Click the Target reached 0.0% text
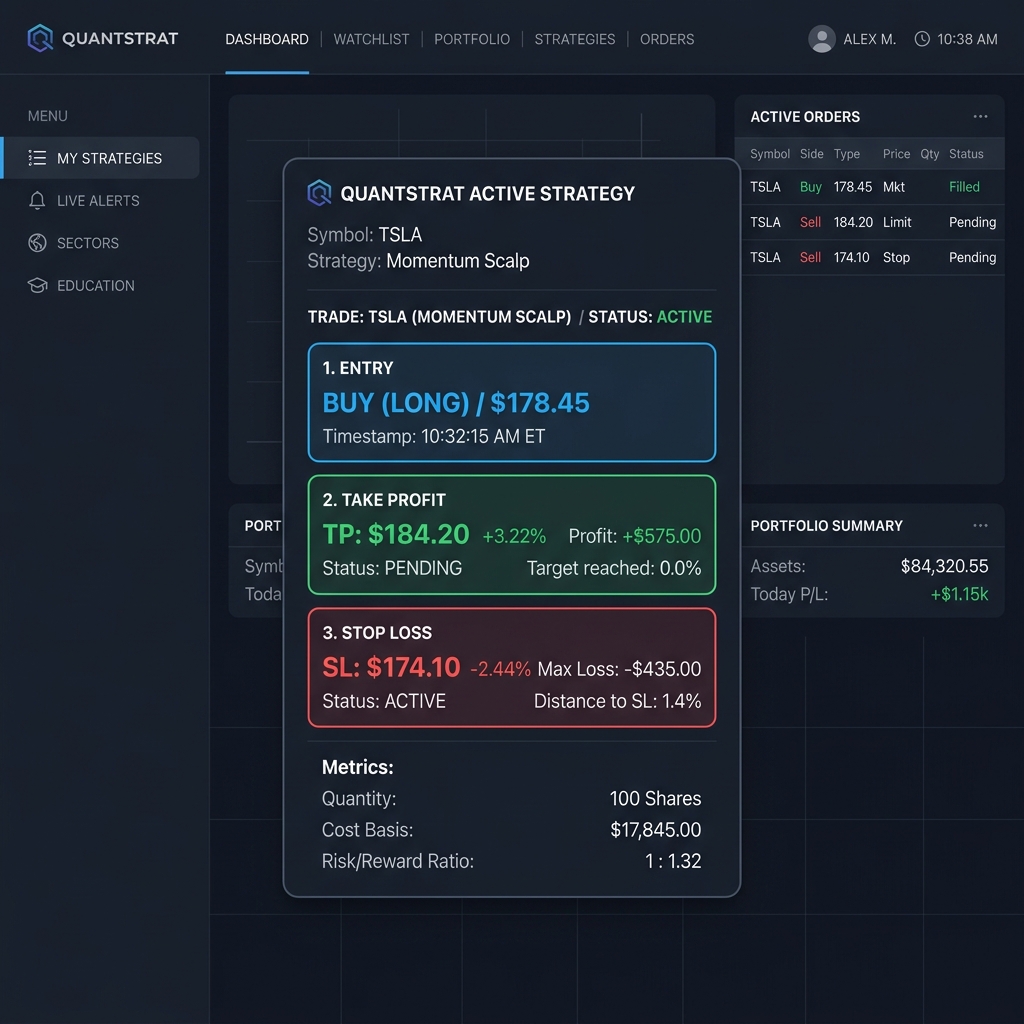The image size is (1024, 1024). 614,568
